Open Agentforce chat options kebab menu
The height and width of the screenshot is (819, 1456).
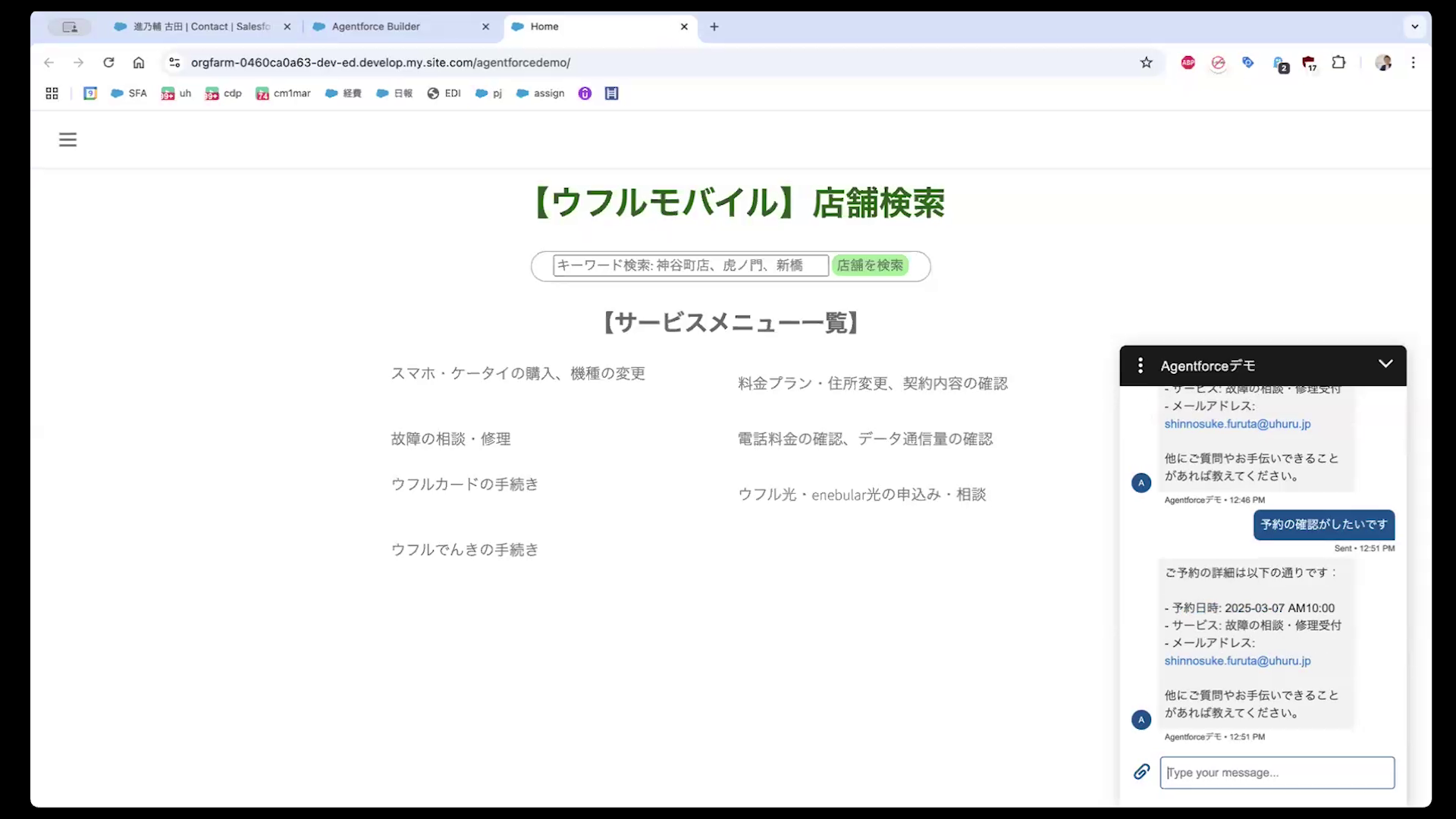tap(1140, 366)
